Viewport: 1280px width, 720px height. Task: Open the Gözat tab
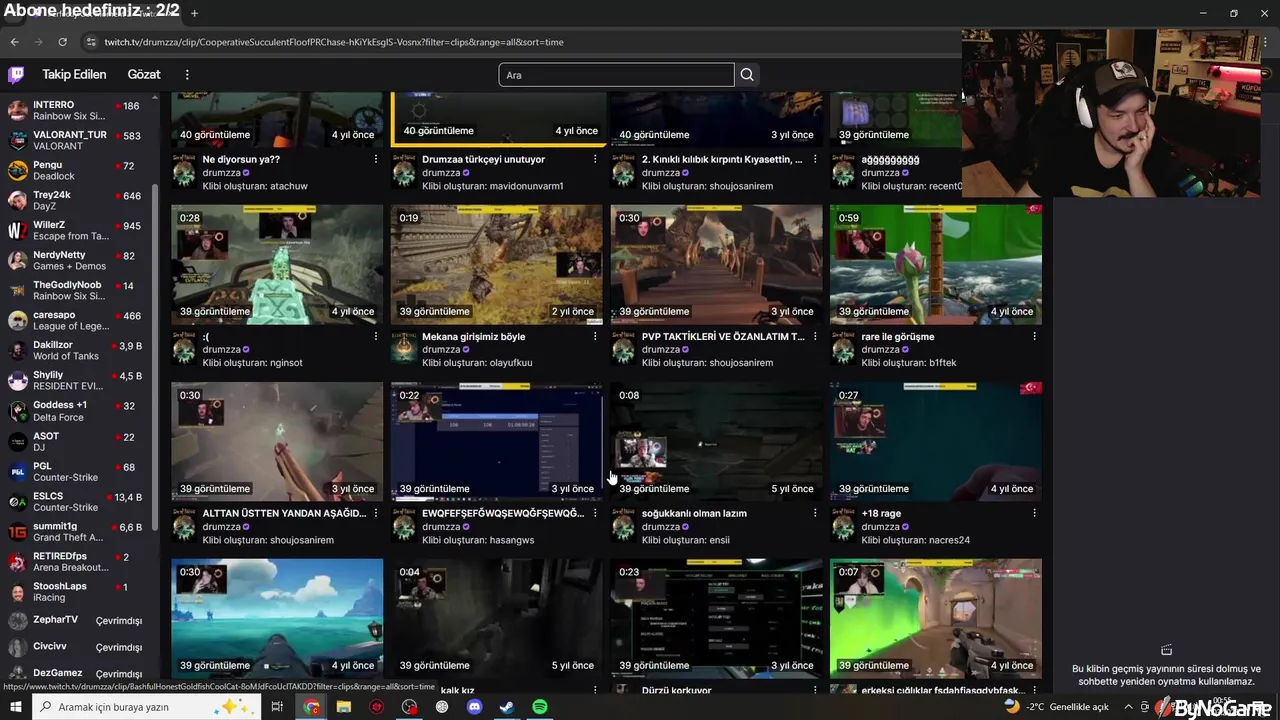[144, 75]
